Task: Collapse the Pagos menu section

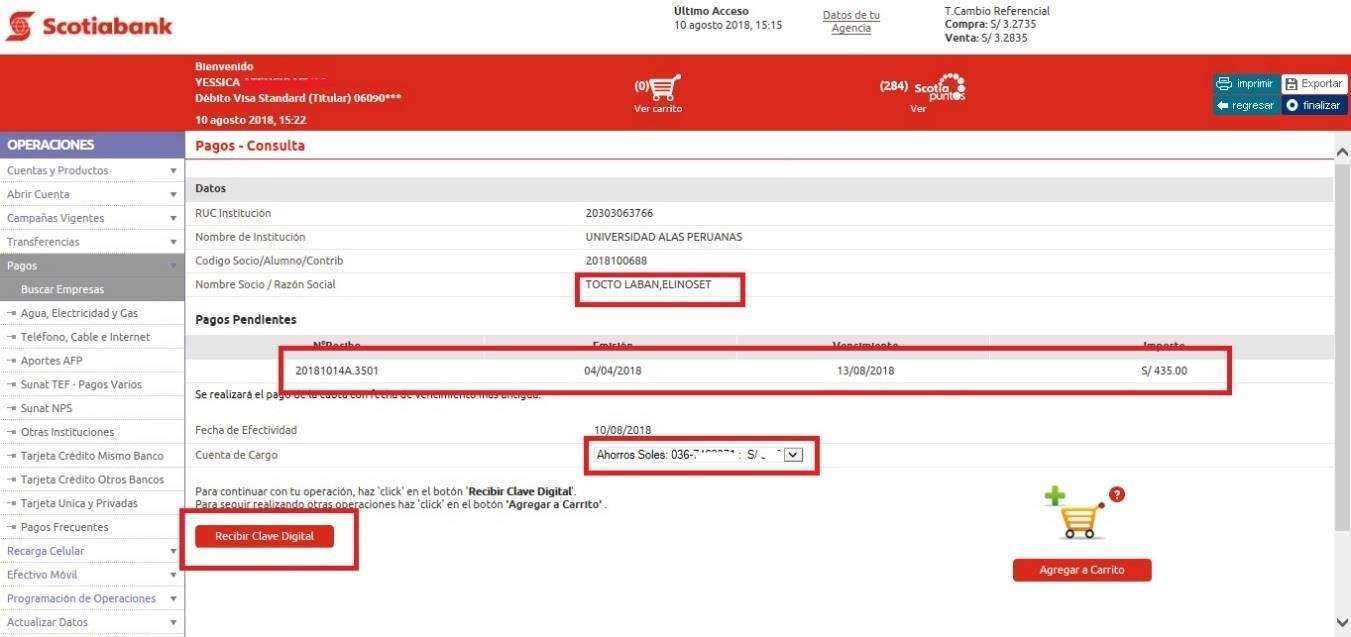Action: pyautogui.click(x=92, y=266)
